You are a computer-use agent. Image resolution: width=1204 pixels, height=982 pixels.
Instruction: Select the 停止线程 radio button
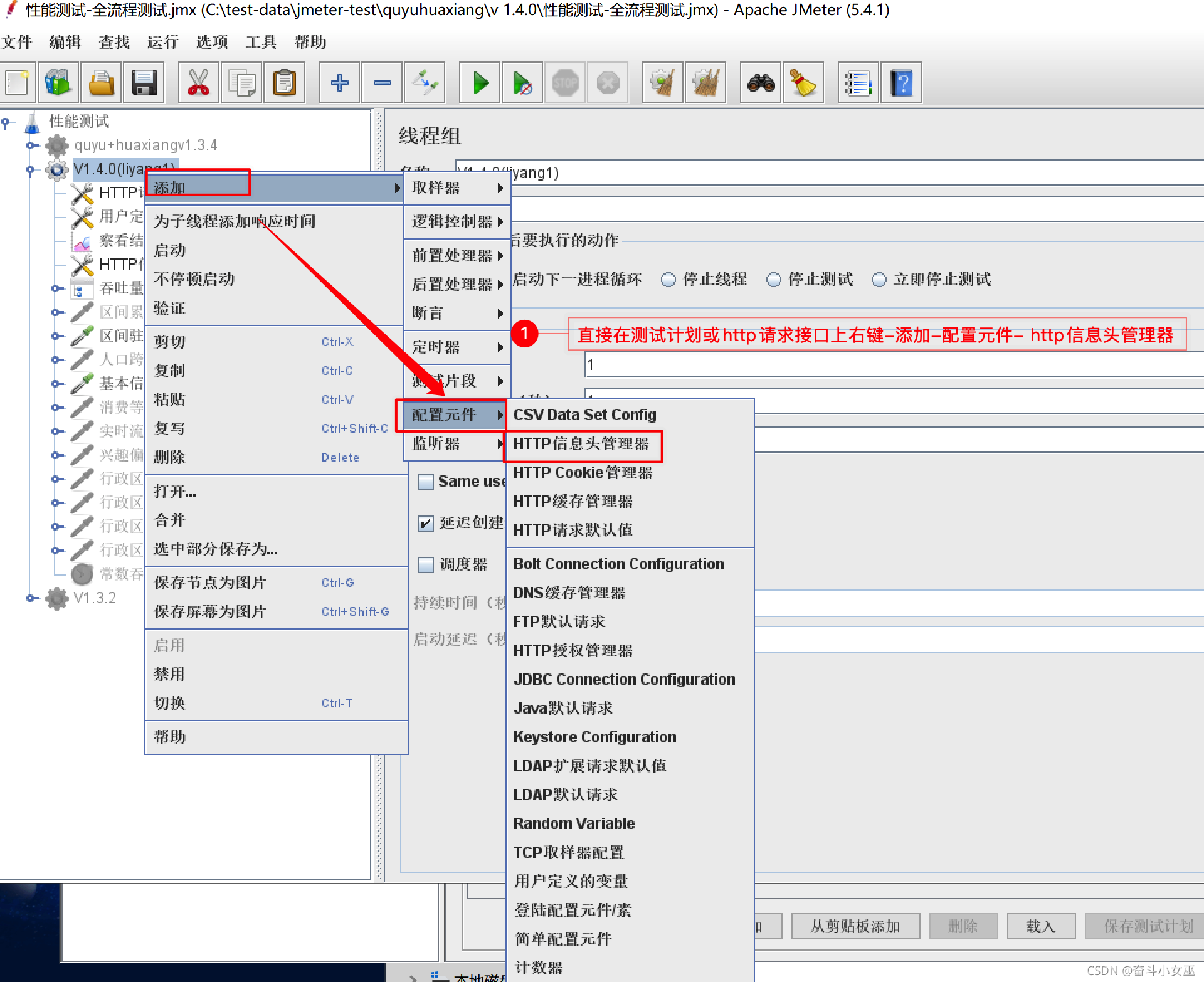(668, 280)
